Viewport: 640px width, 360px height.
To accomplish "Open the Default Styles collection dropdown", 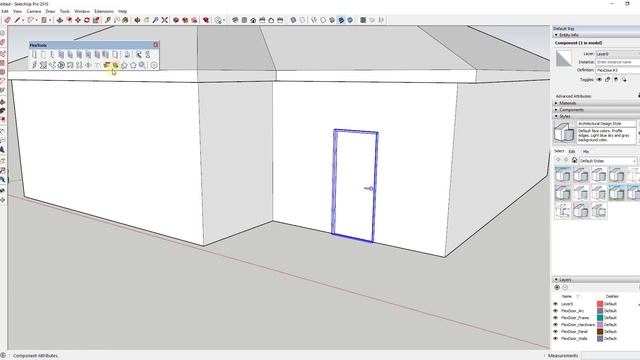I will click(608, 160).
